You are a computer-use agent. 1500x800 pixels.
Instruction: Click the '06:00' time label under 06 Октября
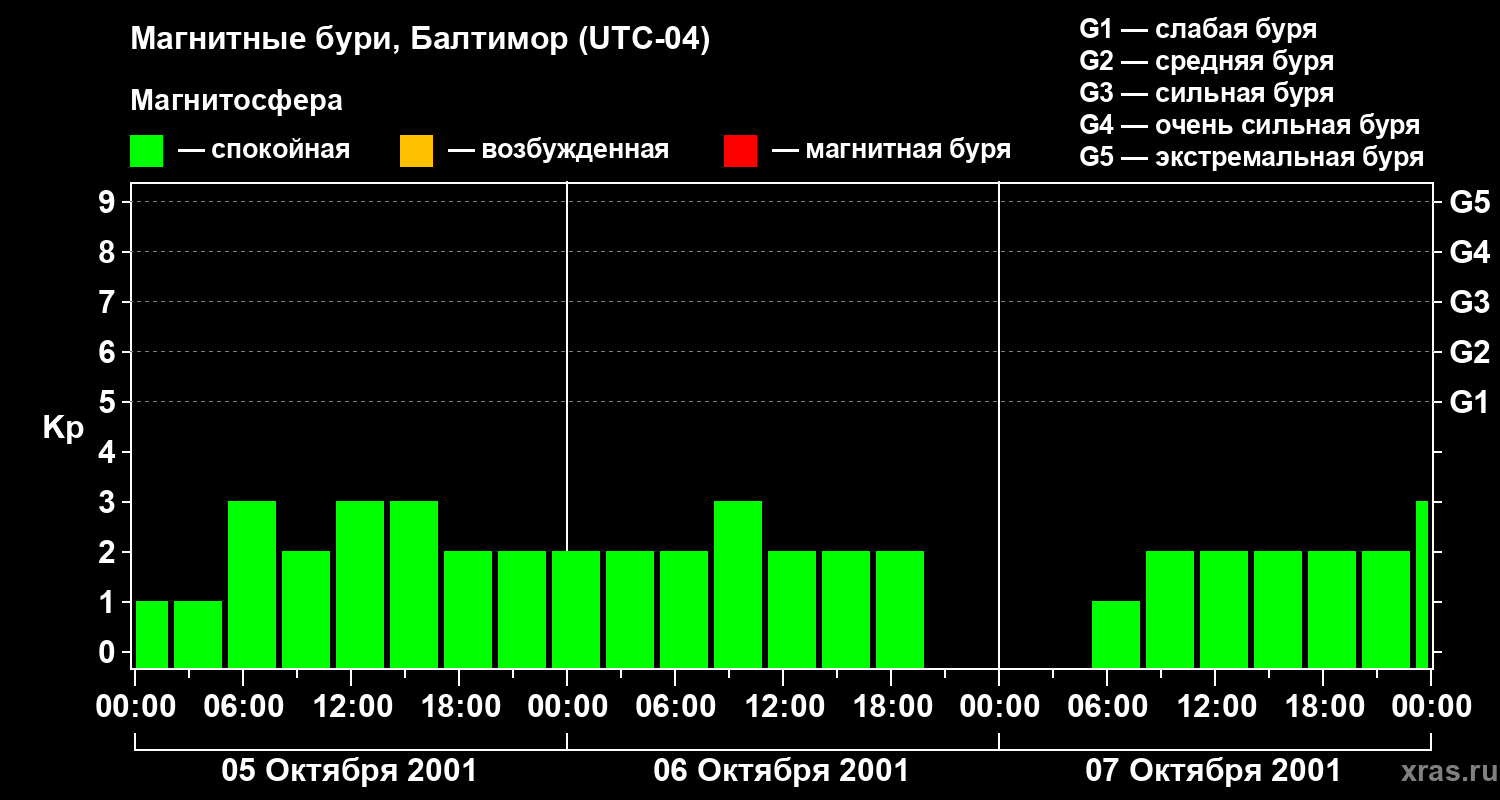675,707
